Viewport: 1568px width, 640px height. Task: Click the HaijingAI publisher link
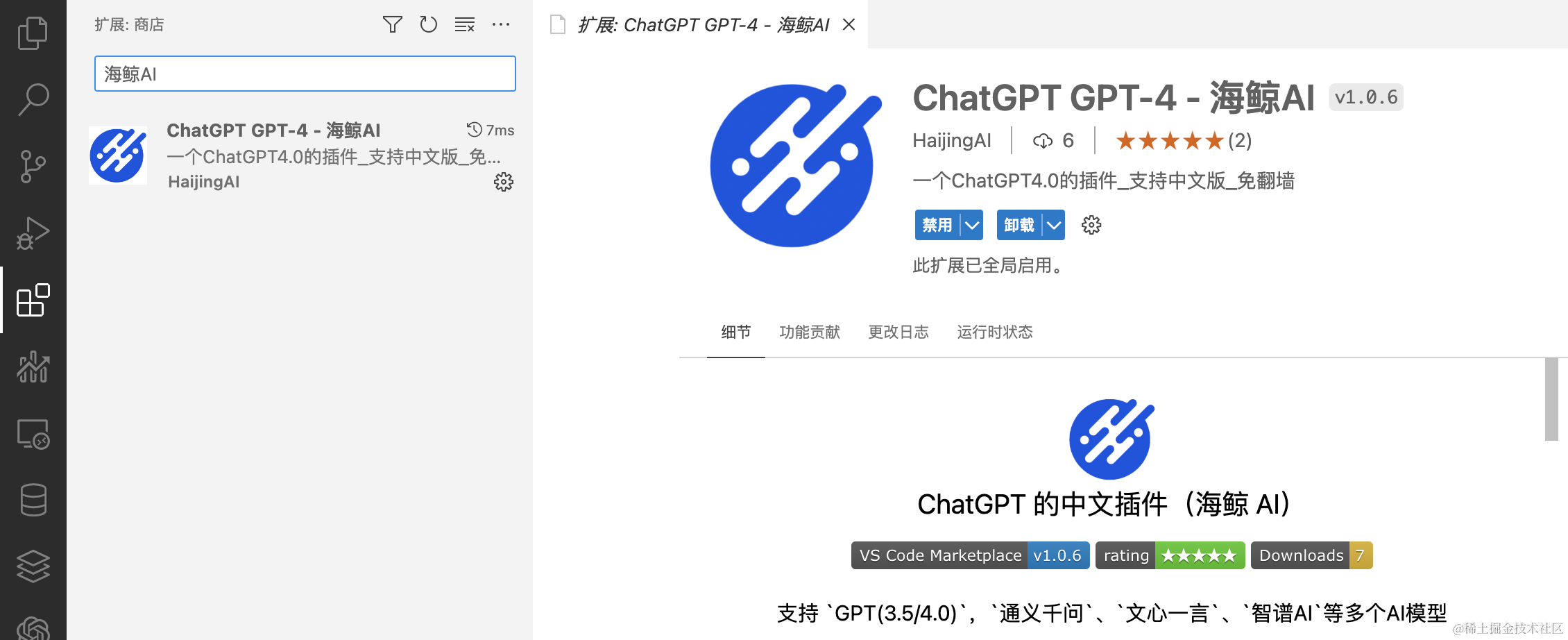tap(951, 140)
